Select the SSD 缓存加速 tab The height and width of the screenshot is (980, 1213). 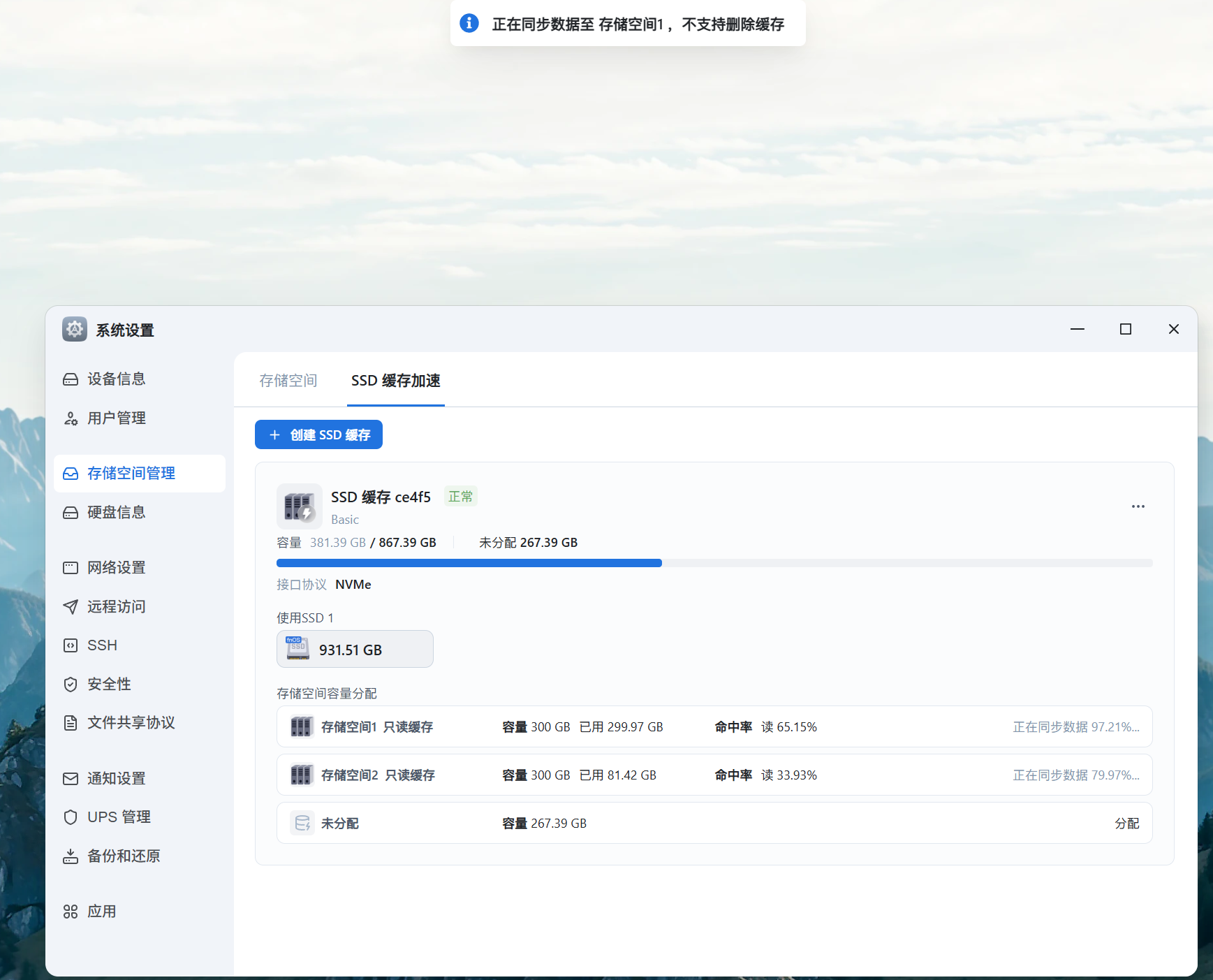click(x=396, y=381)
